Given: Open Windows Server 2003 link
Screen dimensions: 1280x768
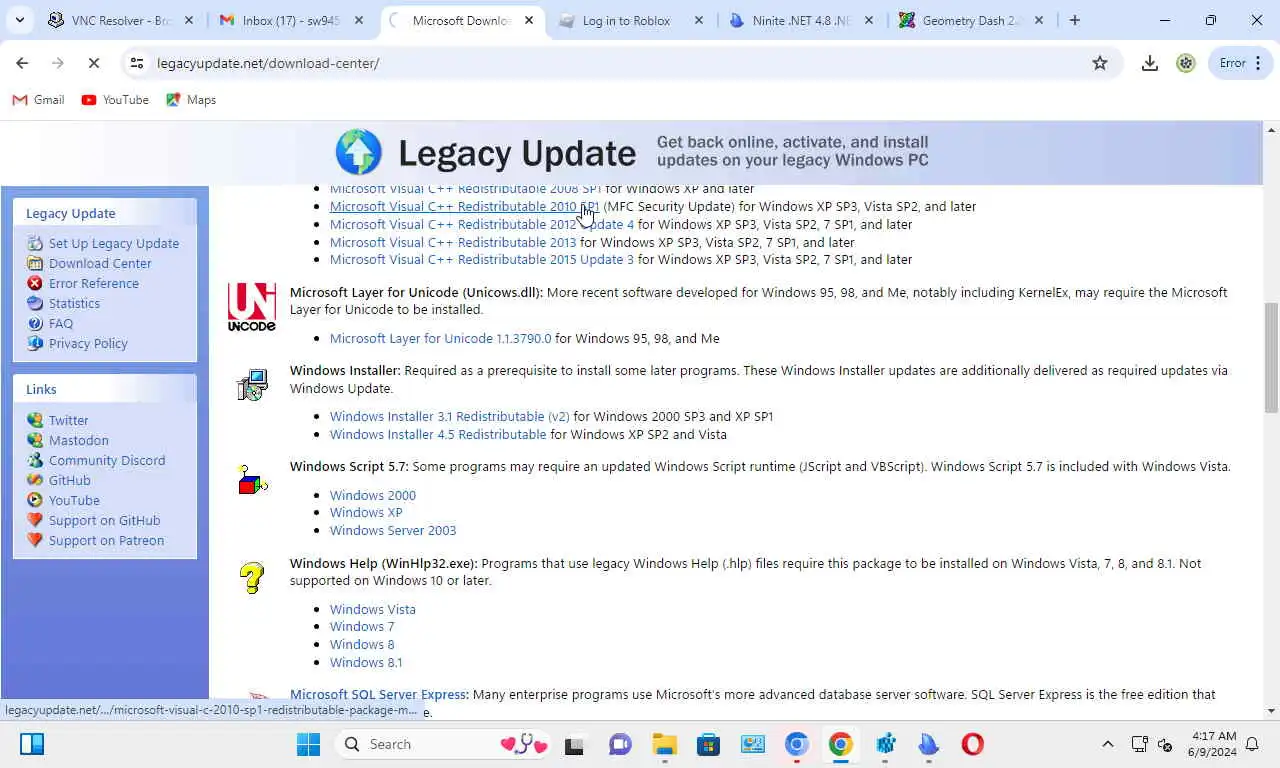Looking at the screenshot, I should (393, 530).
